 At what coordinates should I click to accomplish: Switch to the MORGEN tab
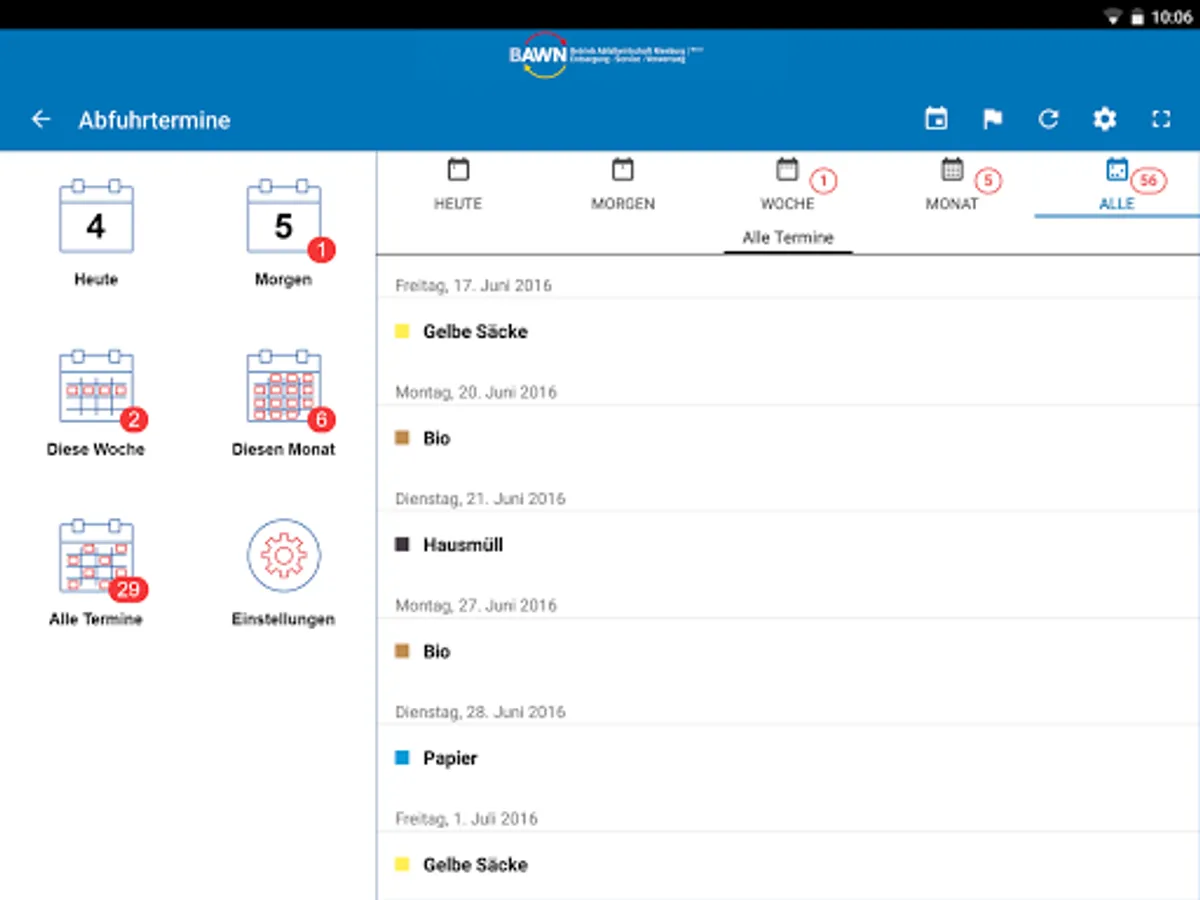tap(623, 185)
